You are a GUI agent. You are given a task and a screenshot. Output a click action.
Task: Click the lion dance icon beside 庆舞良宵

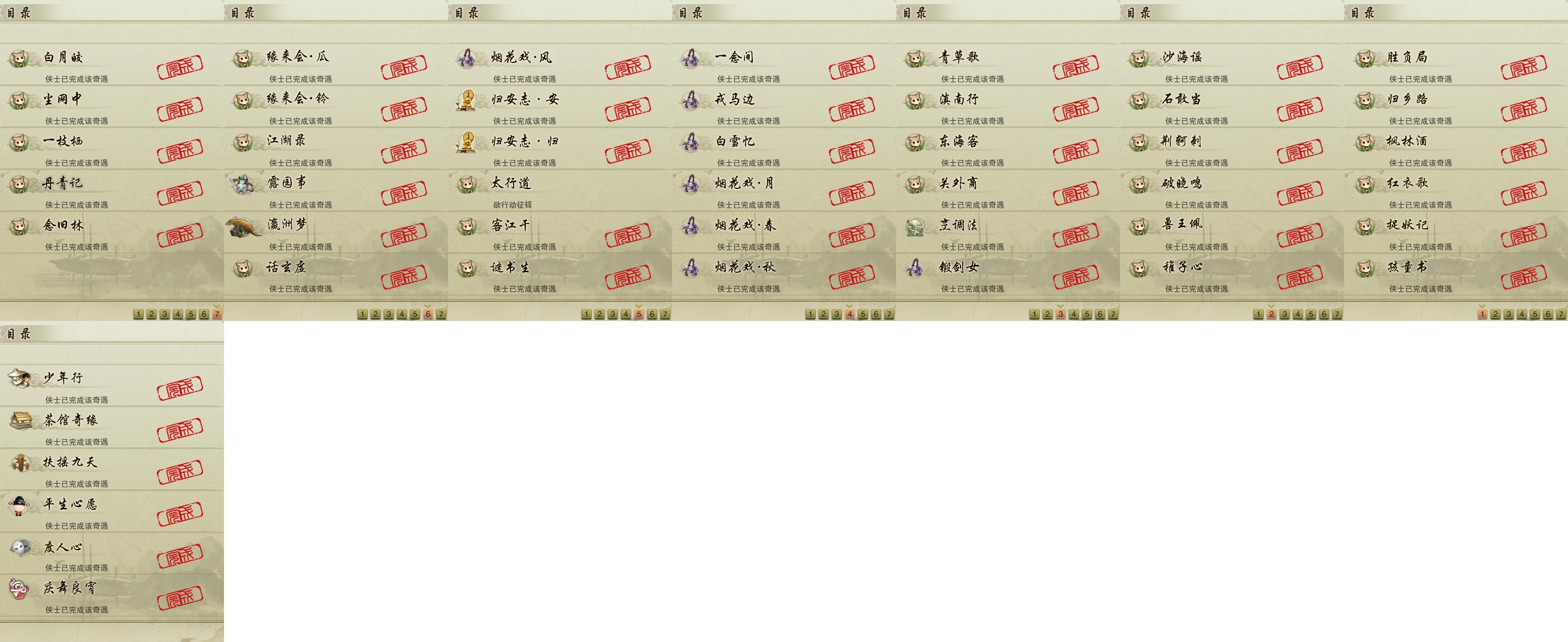[x=19, y=588]
